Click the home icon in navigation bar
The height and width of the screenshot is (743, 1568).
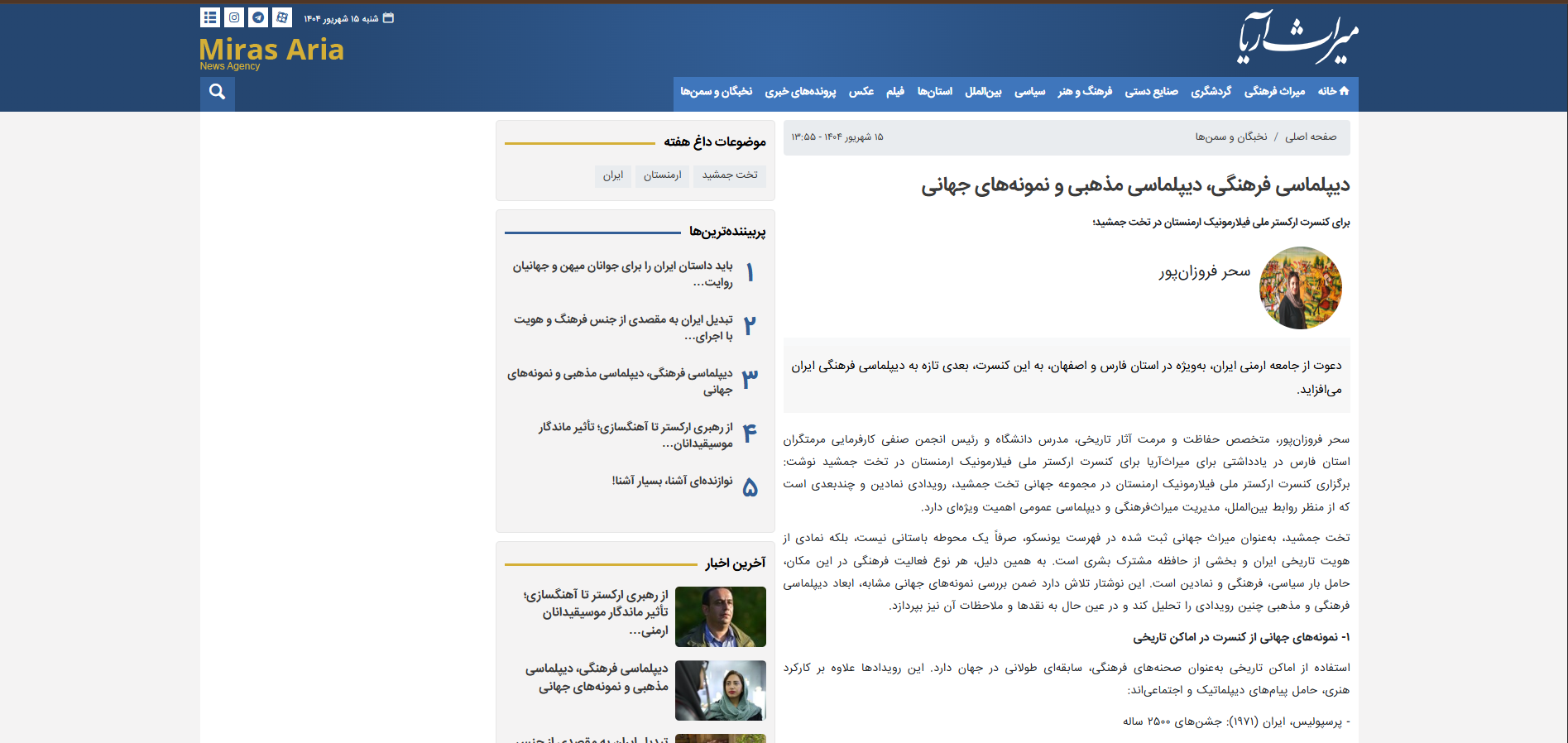coord(1344,91)
